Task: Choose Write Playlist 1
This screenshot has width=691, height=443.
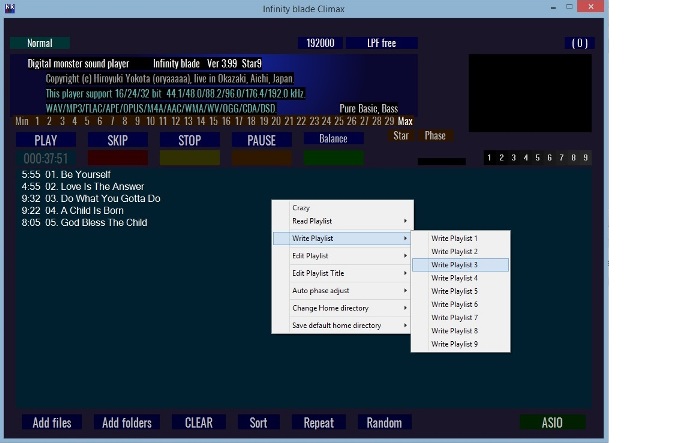Action: tap(461, 238)
